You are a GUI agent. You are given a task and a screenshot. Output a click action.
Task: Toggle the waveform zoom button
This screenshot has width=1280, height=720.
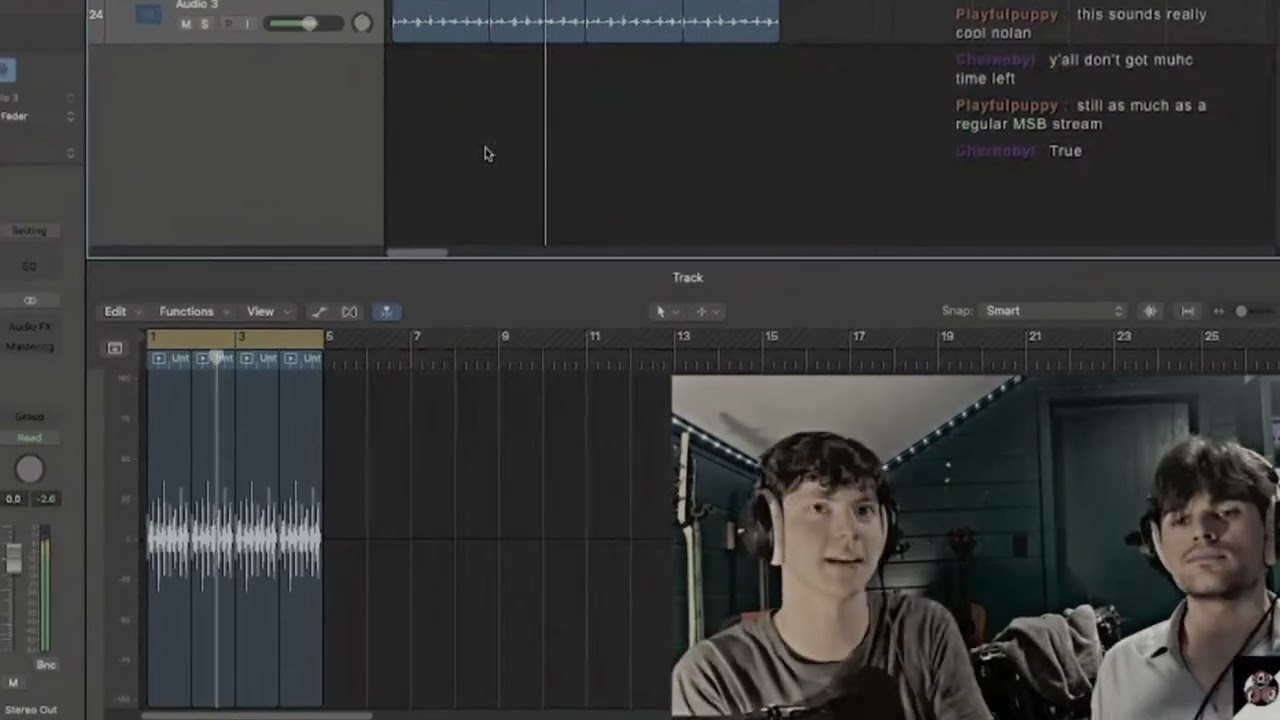coord(1150,311)
